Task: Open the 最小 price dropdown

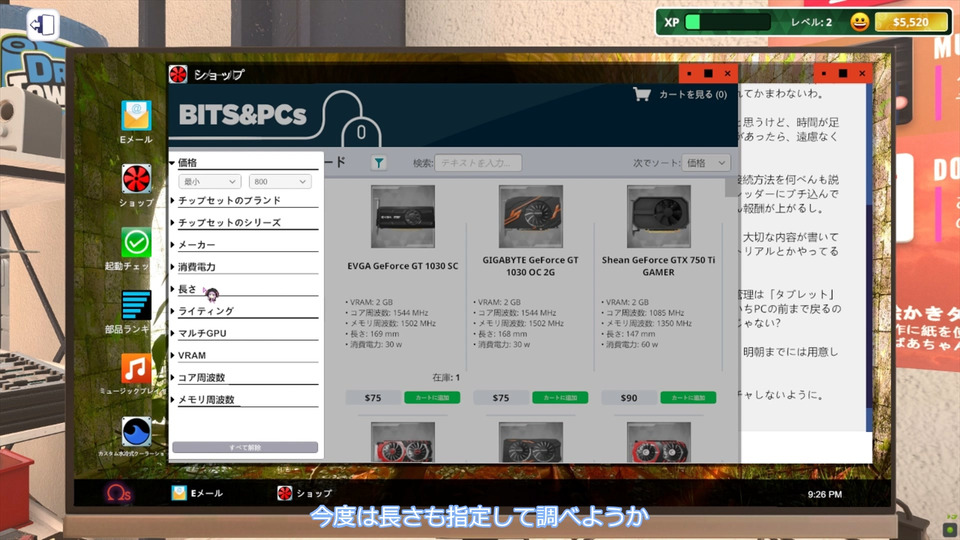Action: (x=209, y=182)
